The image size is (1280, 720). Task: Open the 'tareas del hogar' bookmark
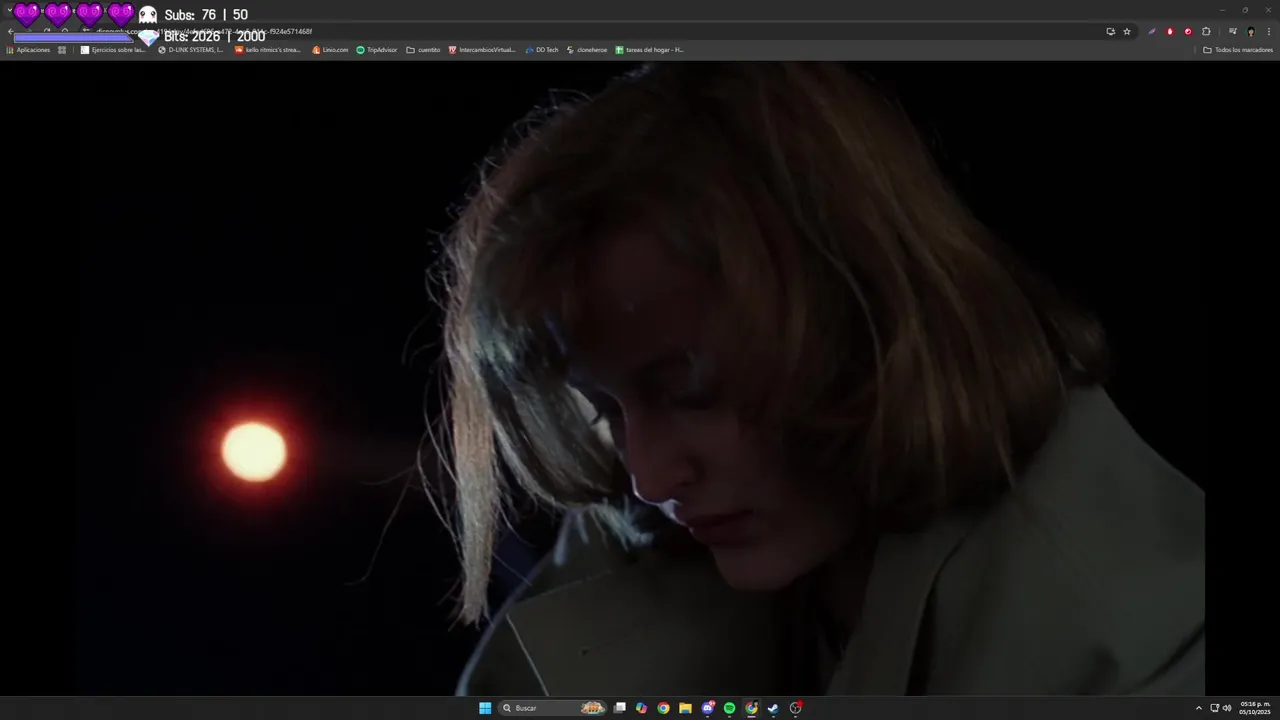tap(650, 50)
